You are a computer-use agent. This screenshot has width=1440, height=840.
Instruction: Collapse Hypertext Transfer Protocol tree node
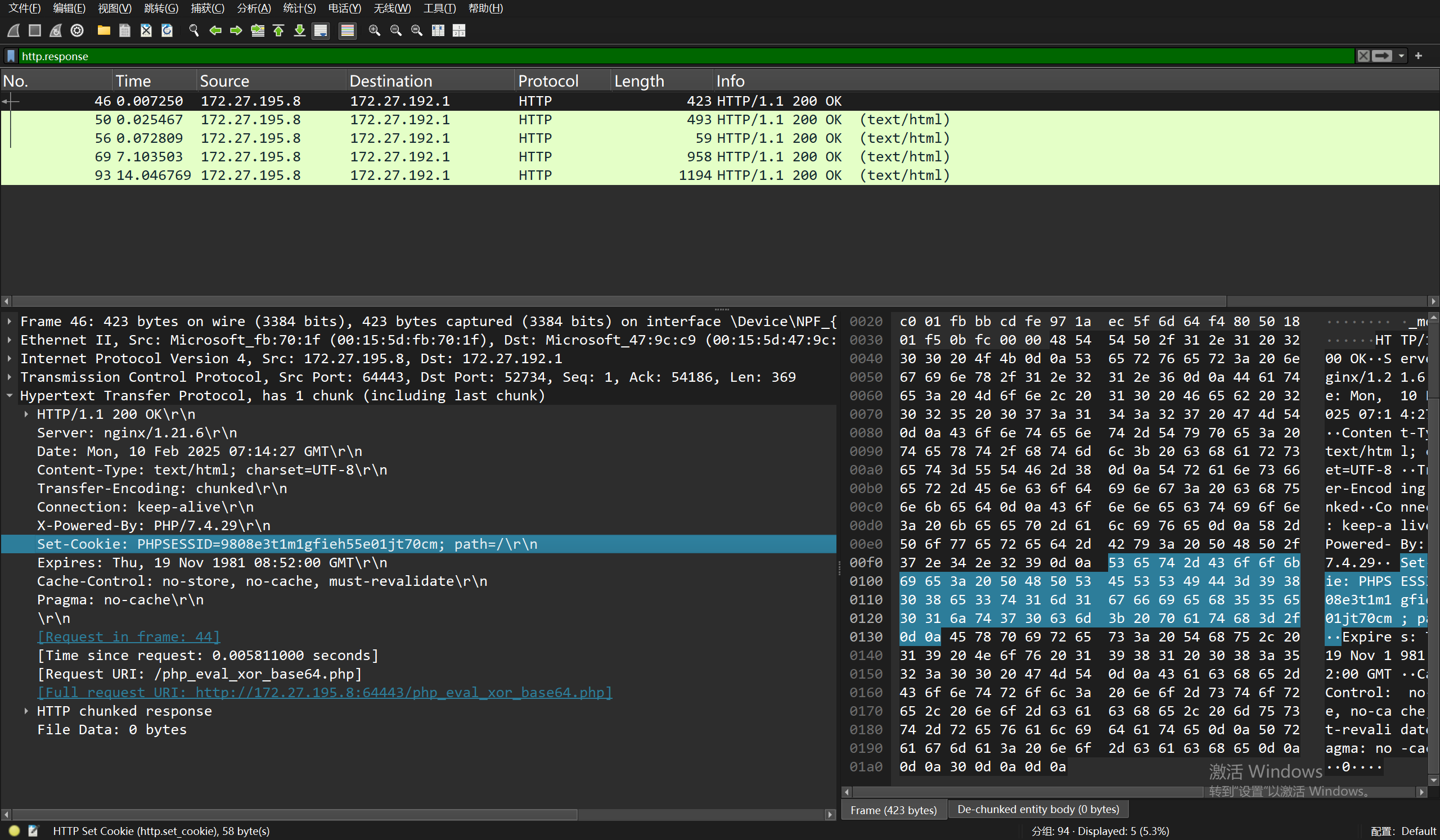click(x=10, y=395)
